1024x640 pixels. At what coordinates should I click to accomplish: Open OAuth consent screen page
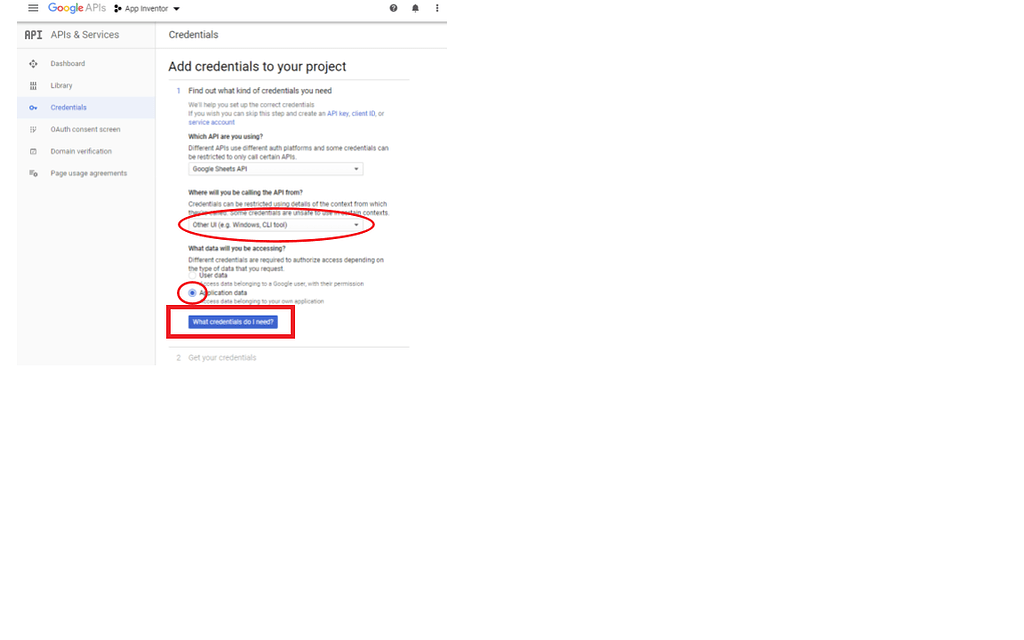[86, 129]
